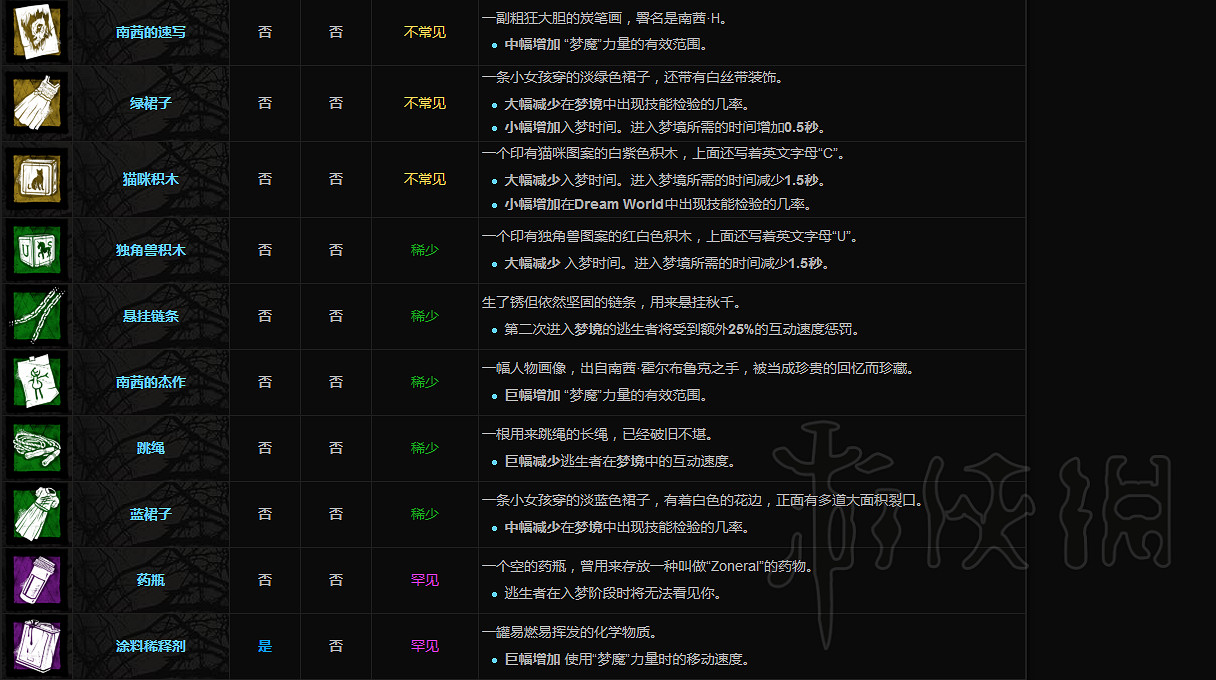1216x680 pixels.
Task: Click the 否 value beside 药瓶
Action: [x=265, y=580]
